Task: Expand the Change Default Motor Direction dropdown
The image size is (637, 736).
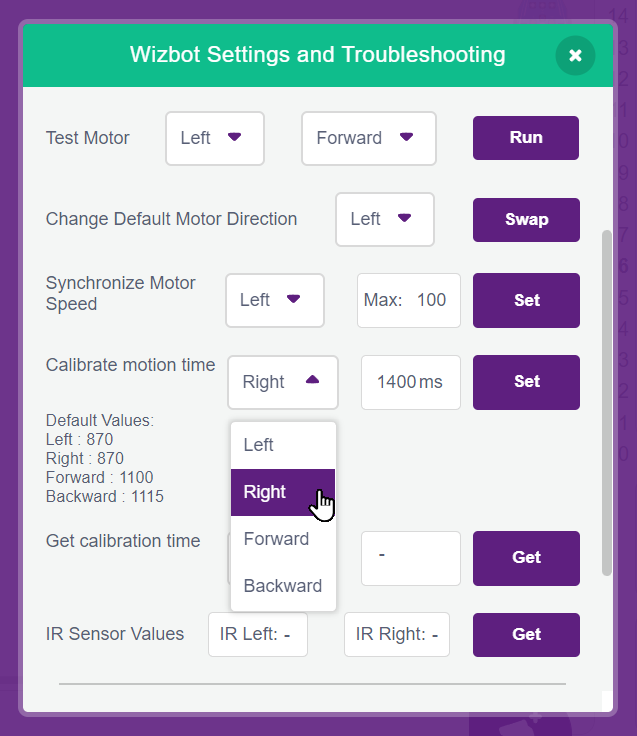Action: point(384,219)
